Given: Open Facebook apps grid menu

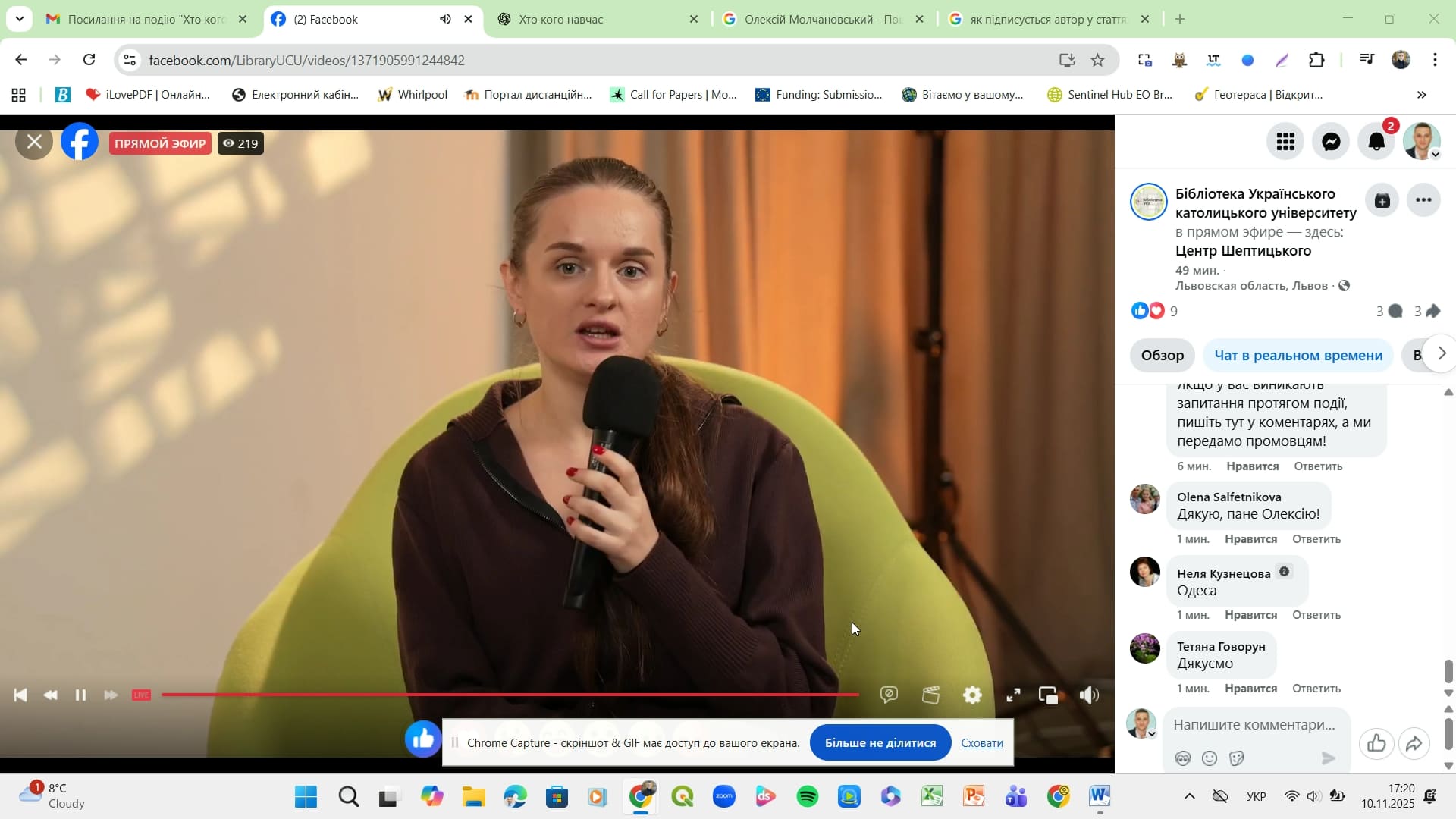Looking at the screenshot, I should click(1285, 142).
